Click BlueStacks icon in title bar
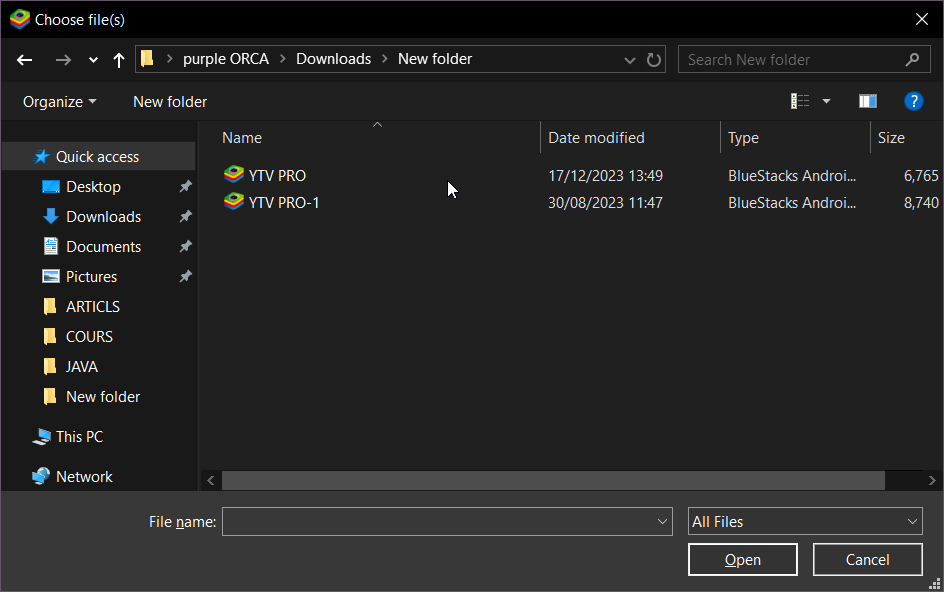This screenshot has width=944, height=592. (x=20, y=19)
